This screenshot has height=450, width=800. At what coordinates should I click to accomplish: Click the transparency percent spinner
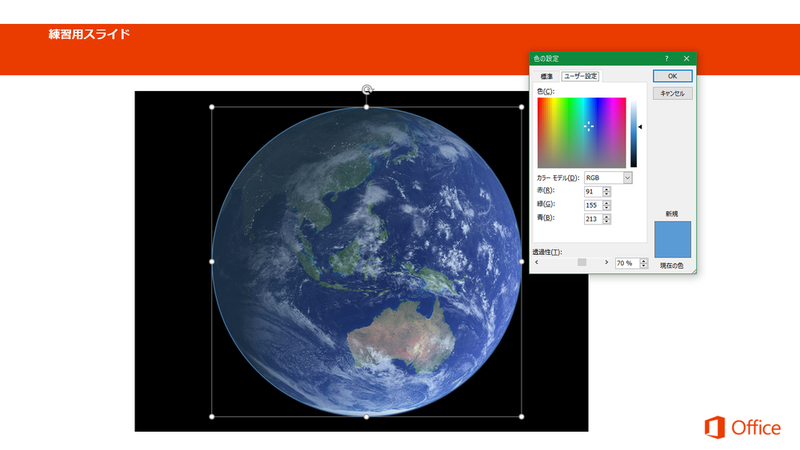(x=643, y=262)
